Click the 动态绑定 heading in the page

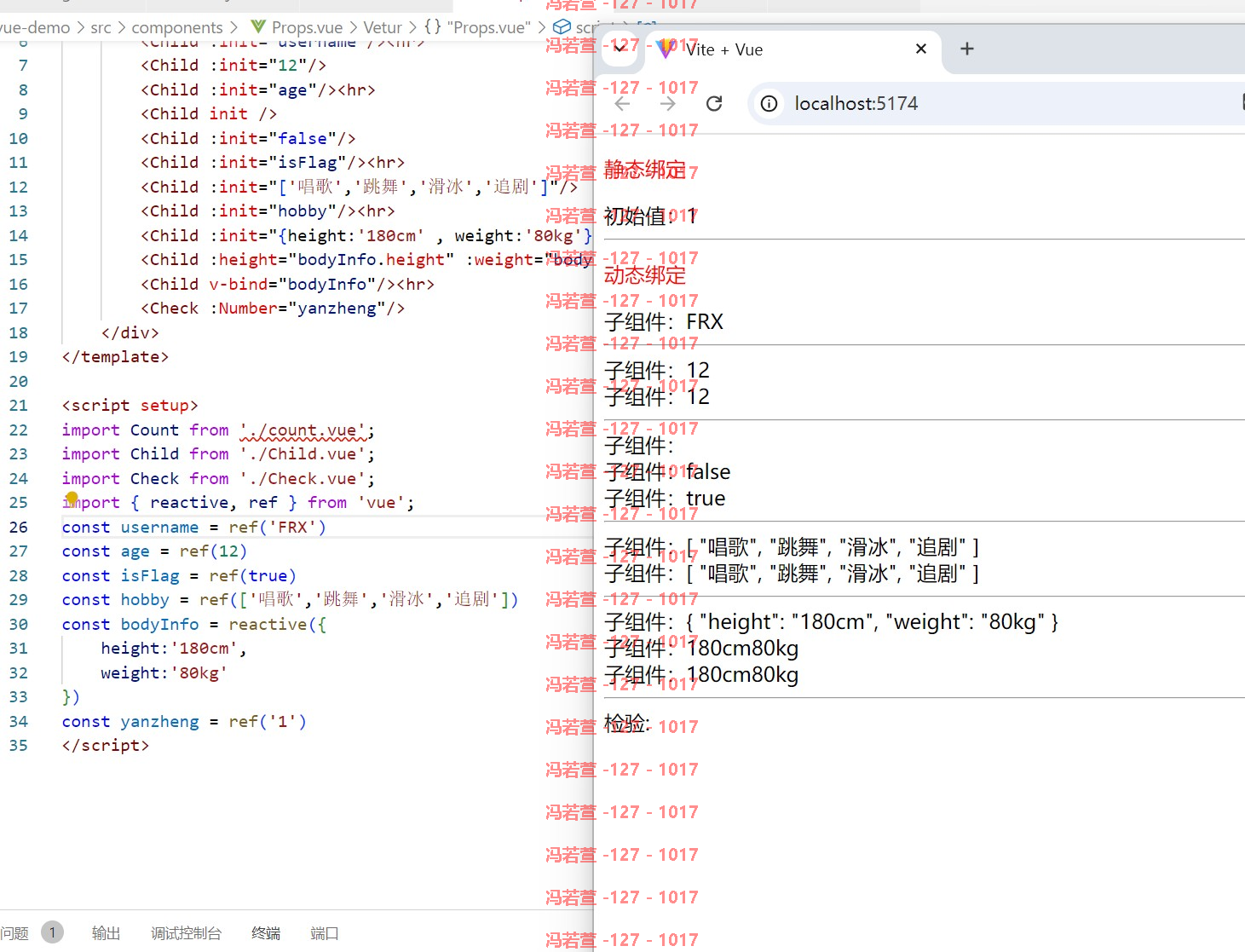[645, 275]
